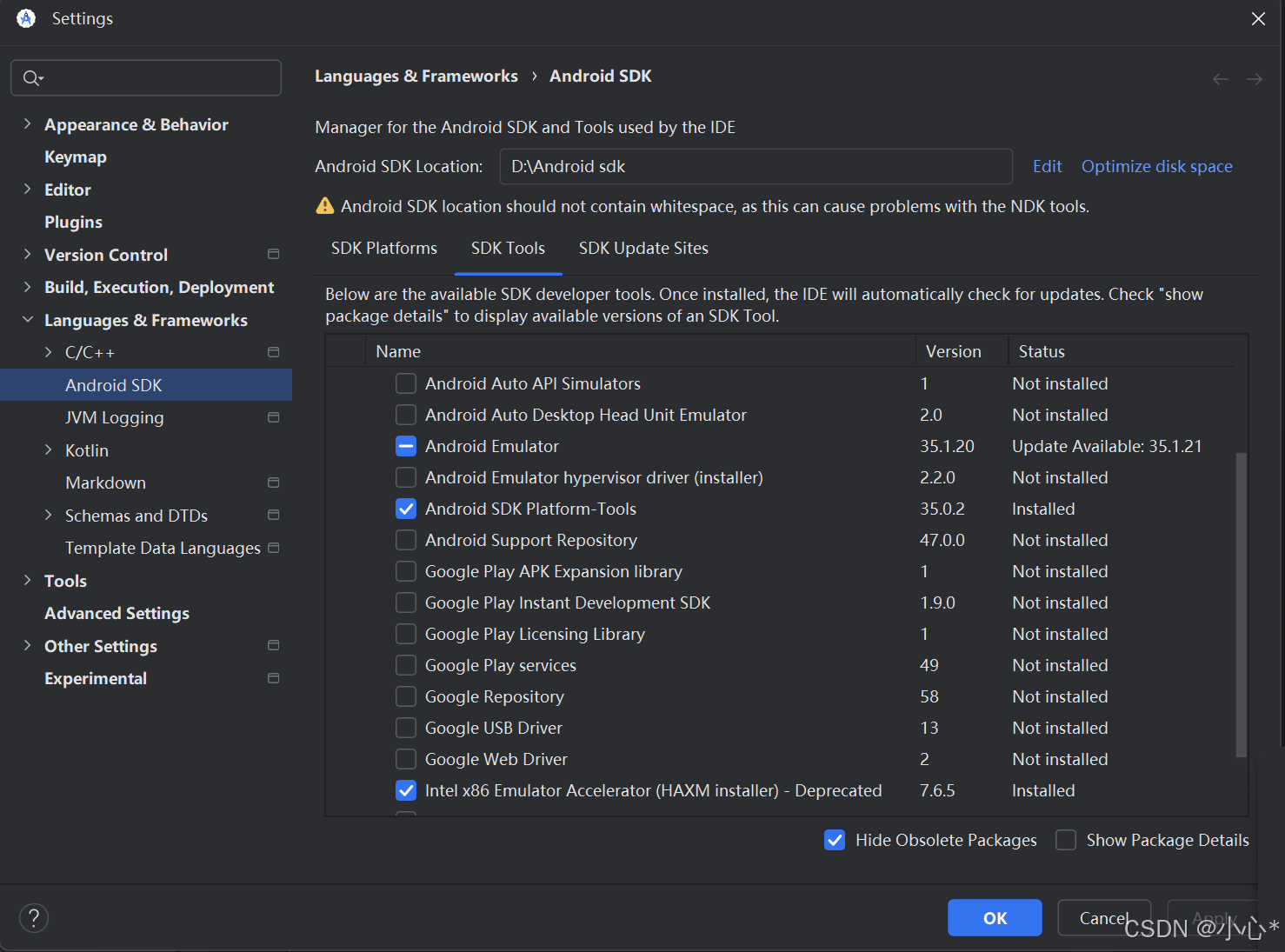Viewport: 1285px width, 952px height.
Task: Check Google Play Instant Development SDK
Action: coord(406,602)
